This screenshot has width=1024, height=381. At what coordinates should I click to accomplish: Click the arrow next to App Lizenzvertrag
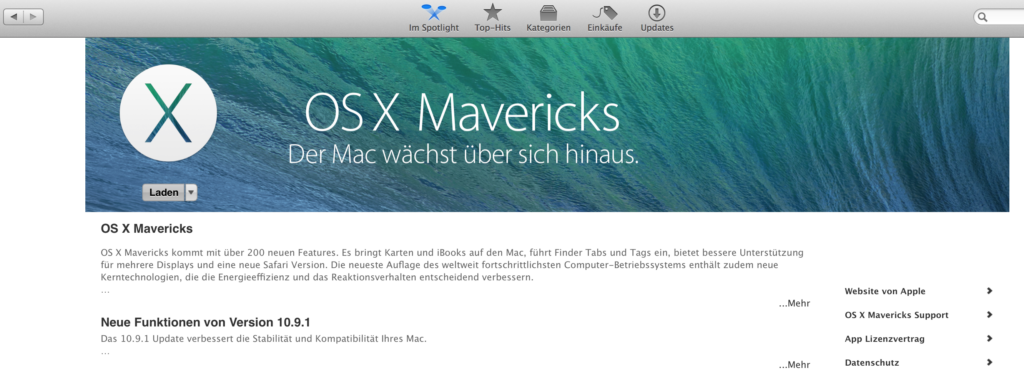pos(990,339)
